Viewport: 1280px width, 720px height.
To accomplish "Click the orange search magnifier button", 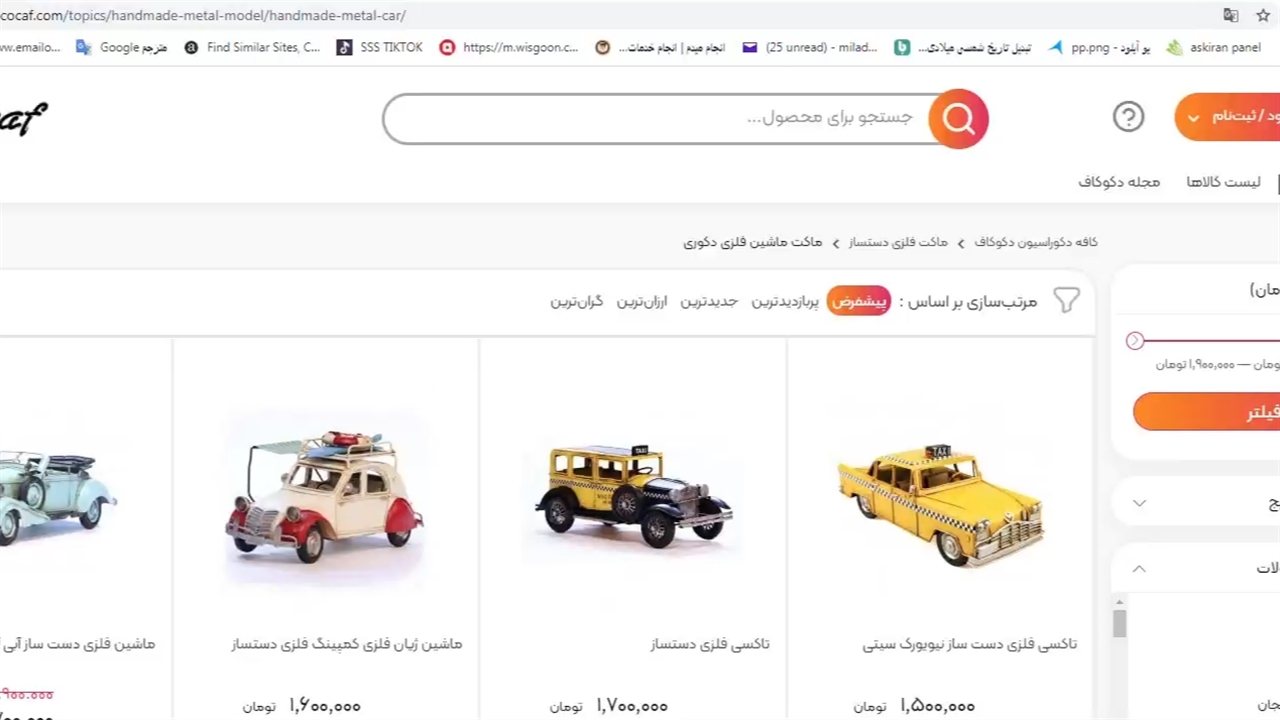I will (958, 119).
